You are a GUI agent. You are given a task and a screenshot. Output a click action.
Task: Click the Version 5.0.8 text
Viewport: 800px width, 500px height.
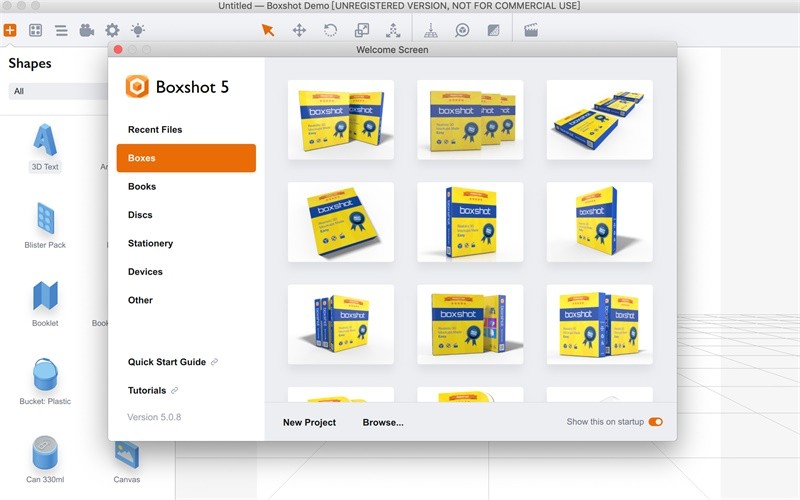coord(154,417)
